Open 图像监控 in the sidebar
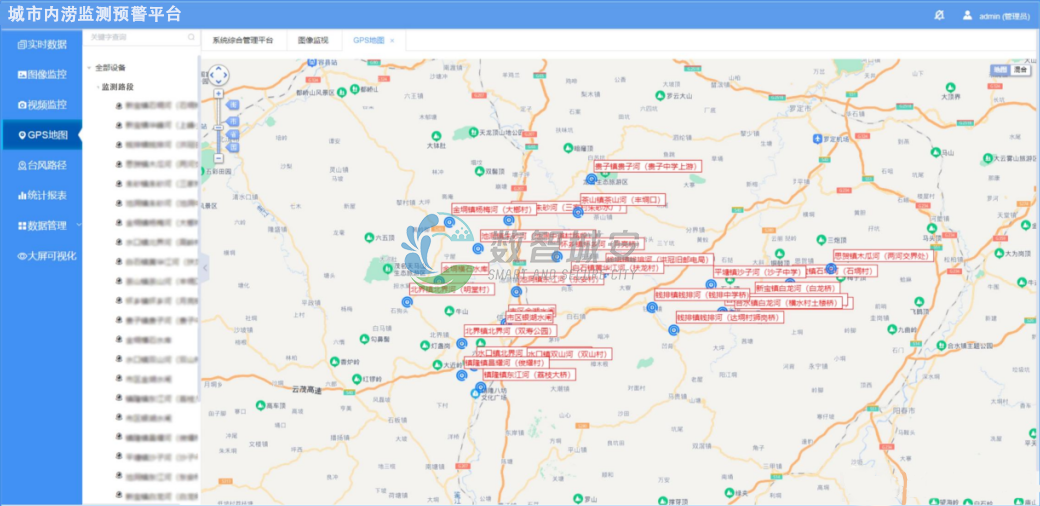1040x506 pixels. (42, 74)
